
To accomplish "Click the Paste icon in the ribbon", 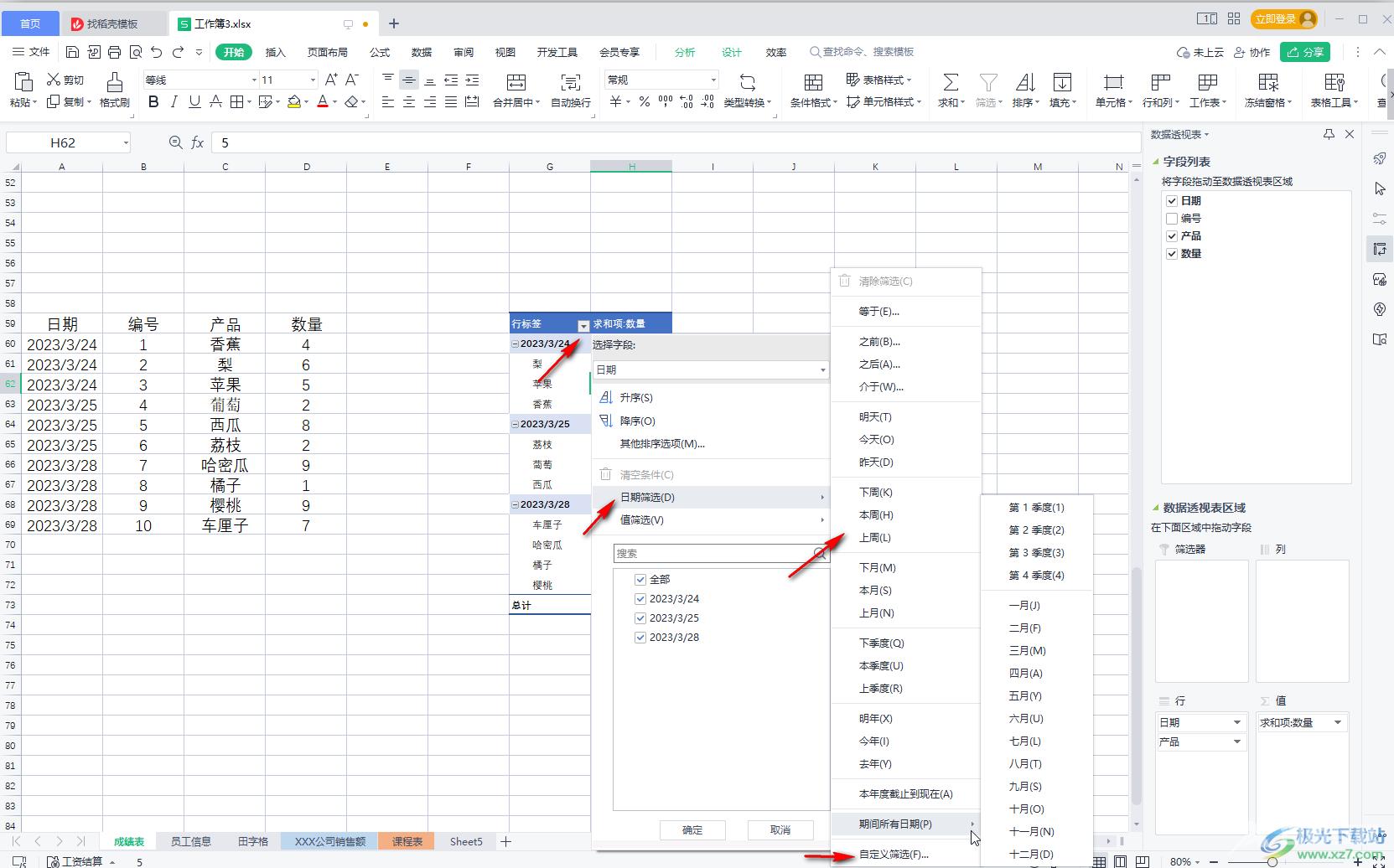I will [23, 81].
